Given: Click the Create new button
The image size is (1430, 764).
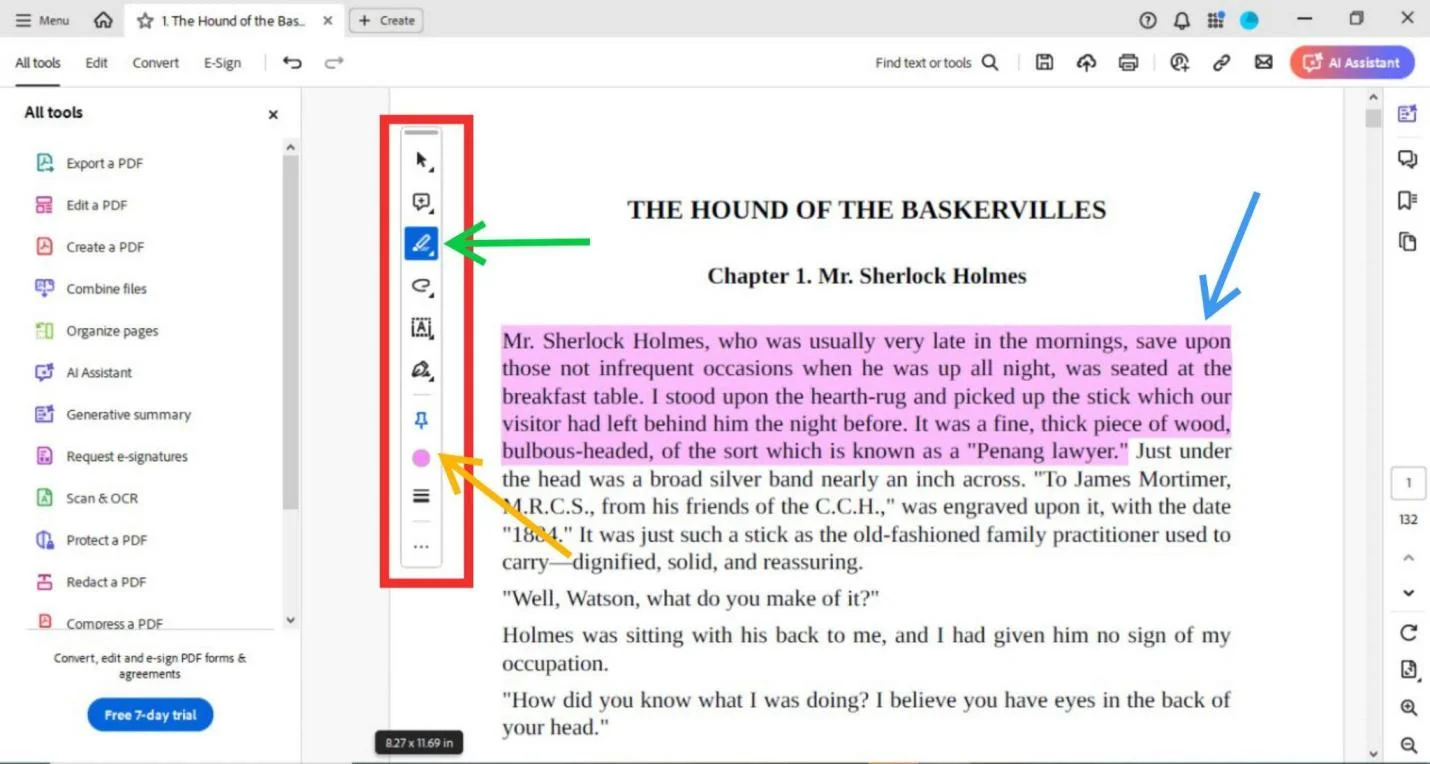Looking at the screenshot, I should coord(386,20).
